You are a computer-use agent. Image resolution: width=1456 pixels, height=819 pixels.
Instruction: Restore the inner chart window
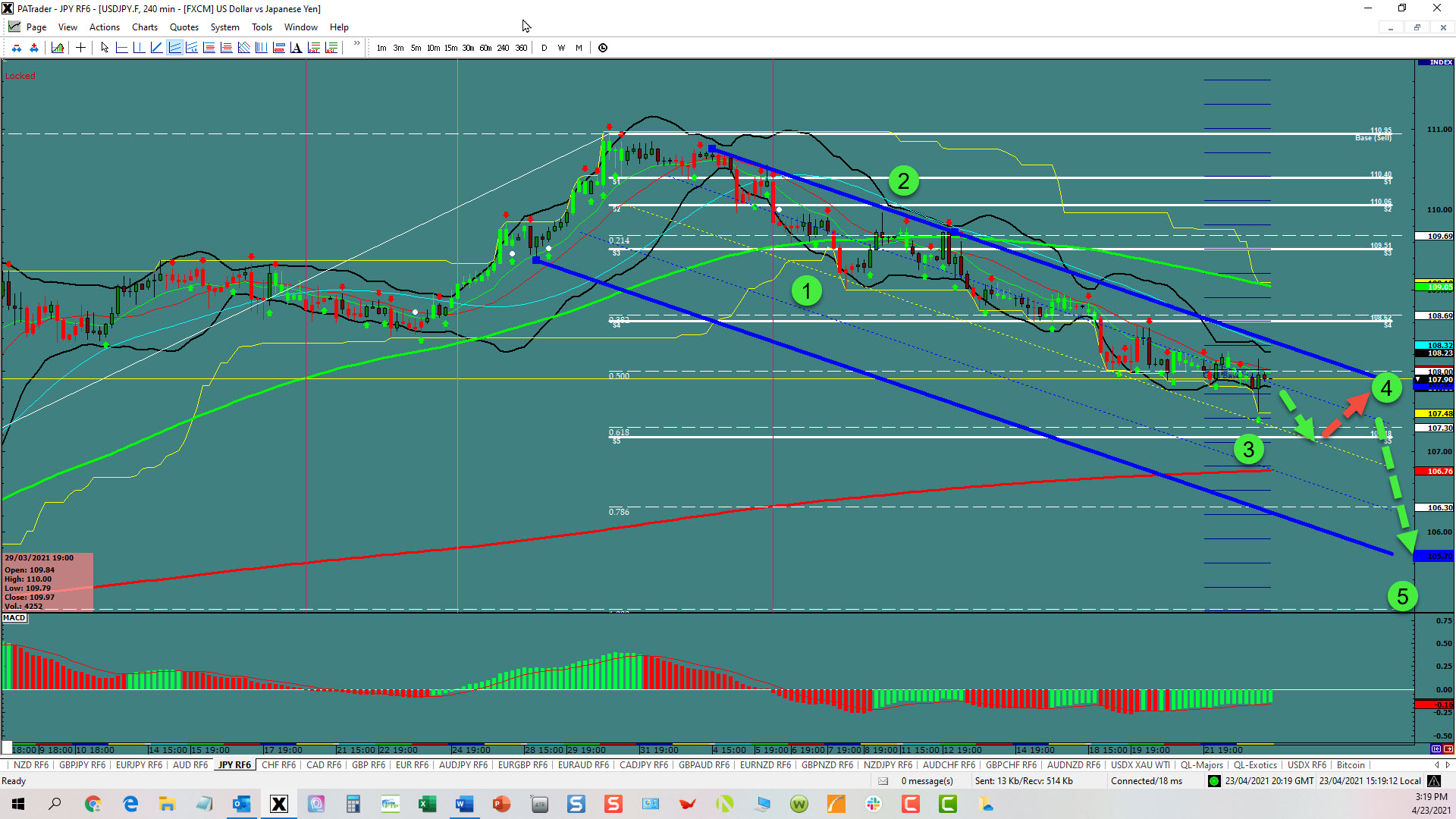(x=1417, y=27)
